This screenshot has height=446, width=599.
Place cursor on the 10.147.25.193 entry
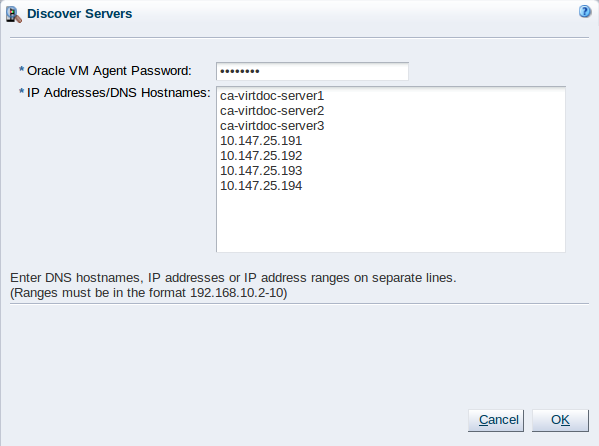(x=261, y=170)
